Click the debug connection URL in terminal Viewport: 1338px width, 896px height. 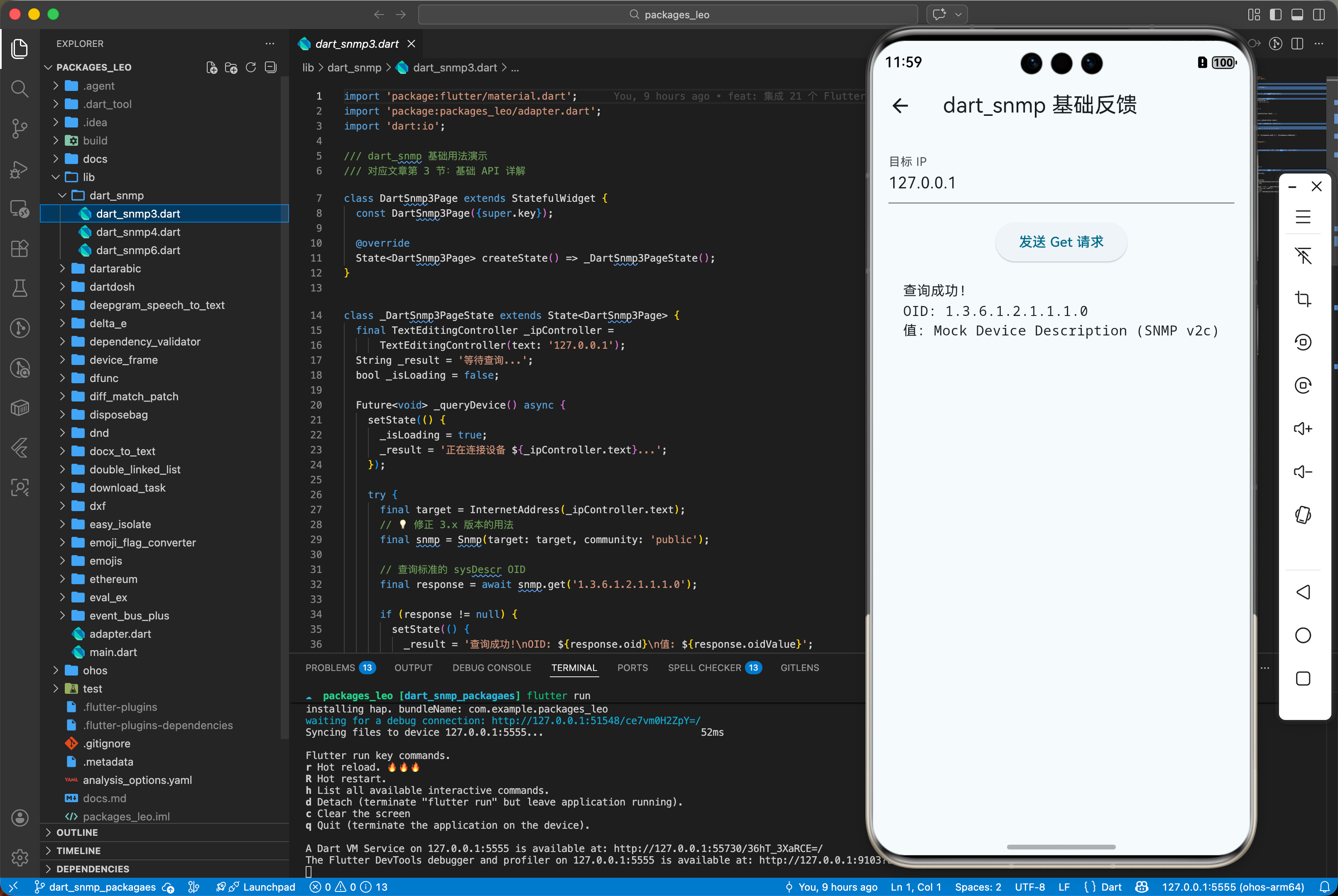[x=595, y=720]
